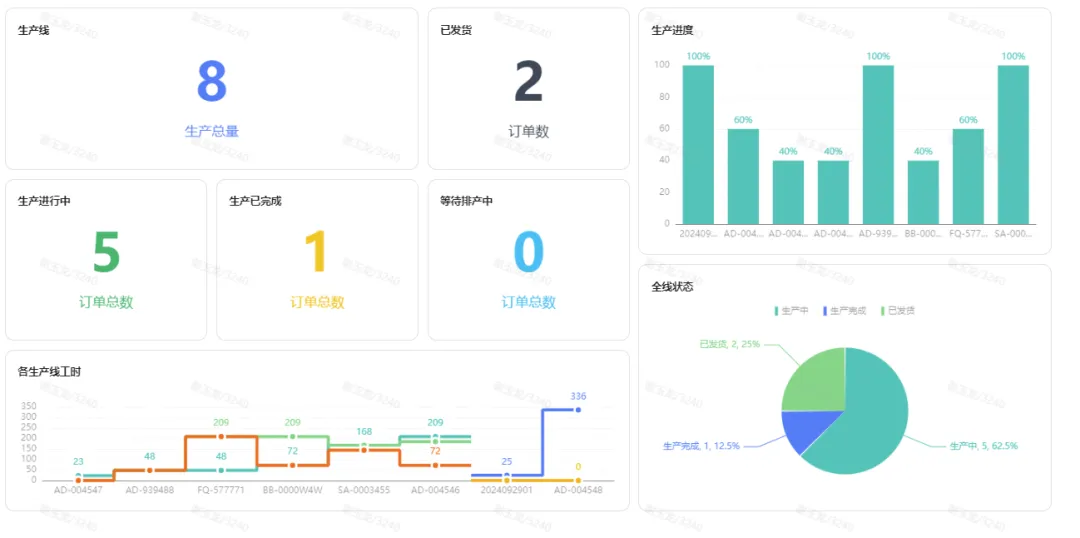1080x538 pixels.
Task: Click the 生产总量 number 8
Action: pos(211,82)
